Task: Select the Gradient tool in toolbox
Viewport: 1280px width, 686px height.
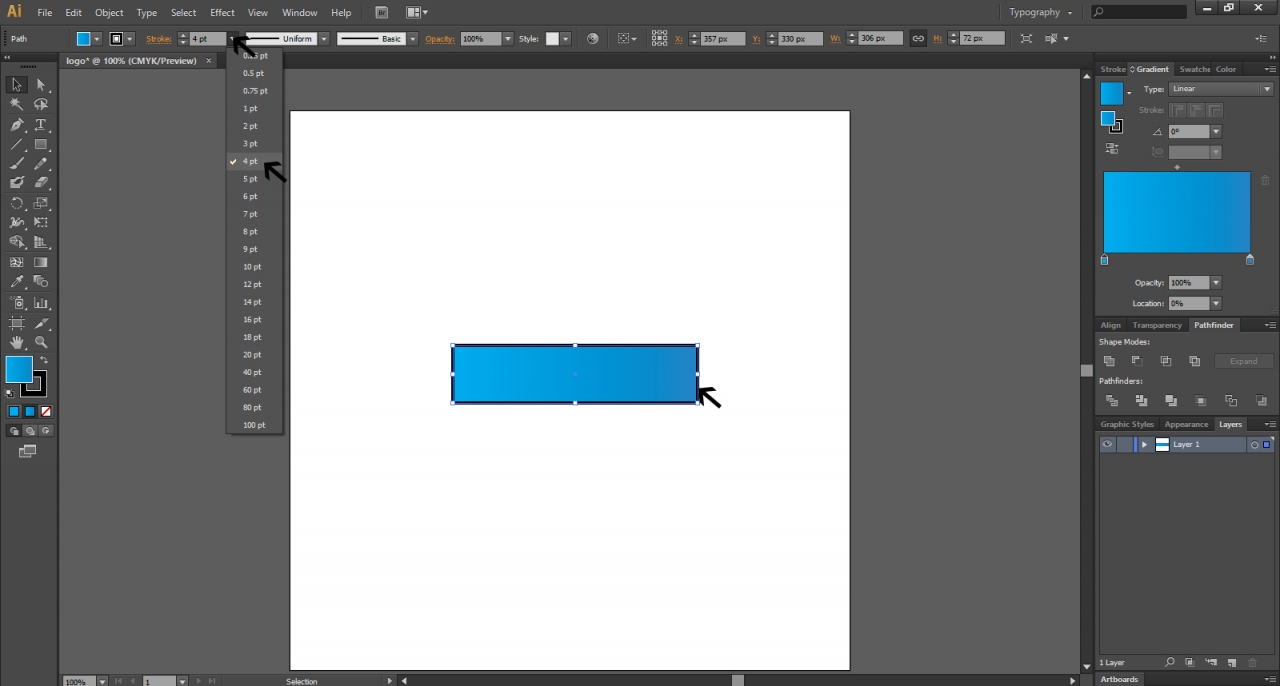Action: point(41,262)
